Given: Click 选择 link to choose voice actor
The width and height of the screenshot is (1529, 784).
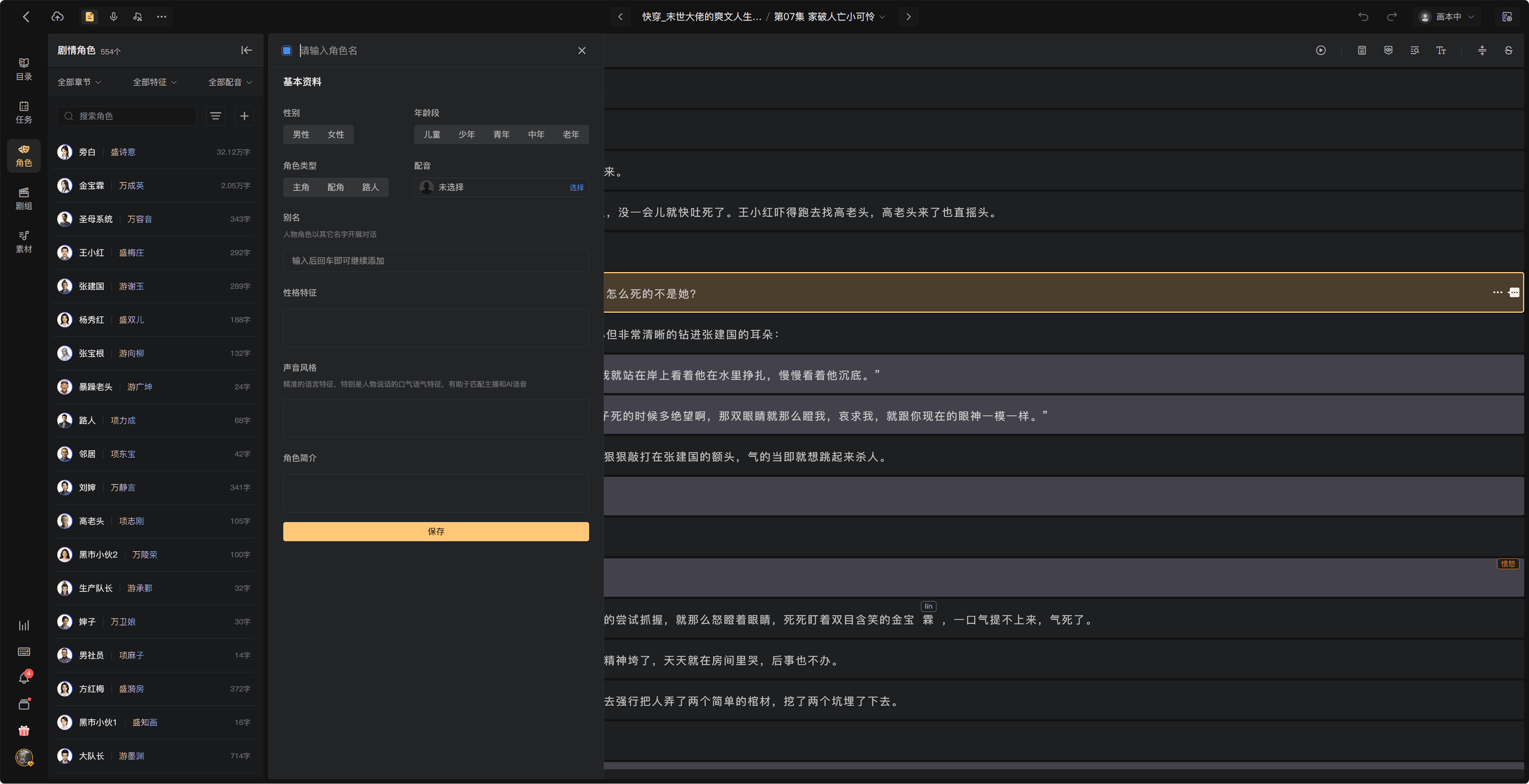Looking at the screenshot, I should click(x=576, y=187).
